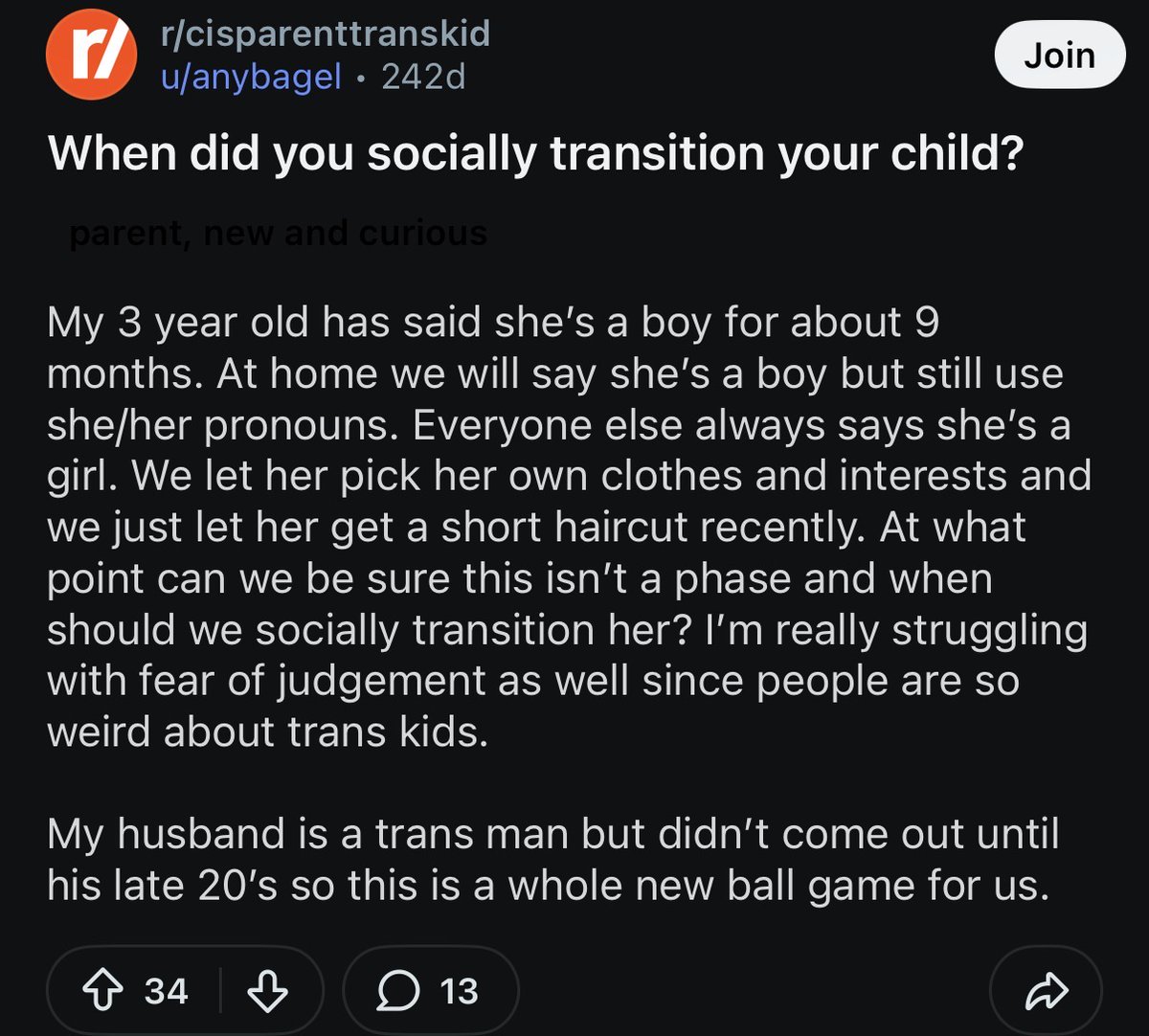Tap the vote count showing 34
The image size is (1149, 1036).
point(166,991)
